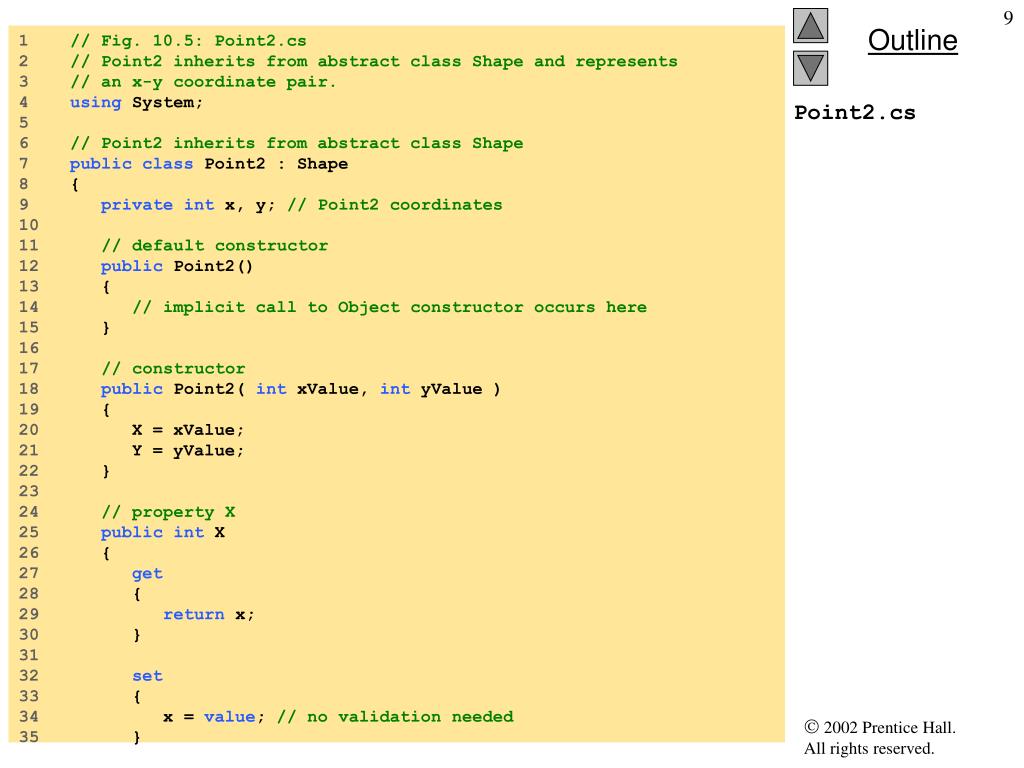Click the statement 'X = xValue;'
The image size is (1024, 768).
(187, 430)
